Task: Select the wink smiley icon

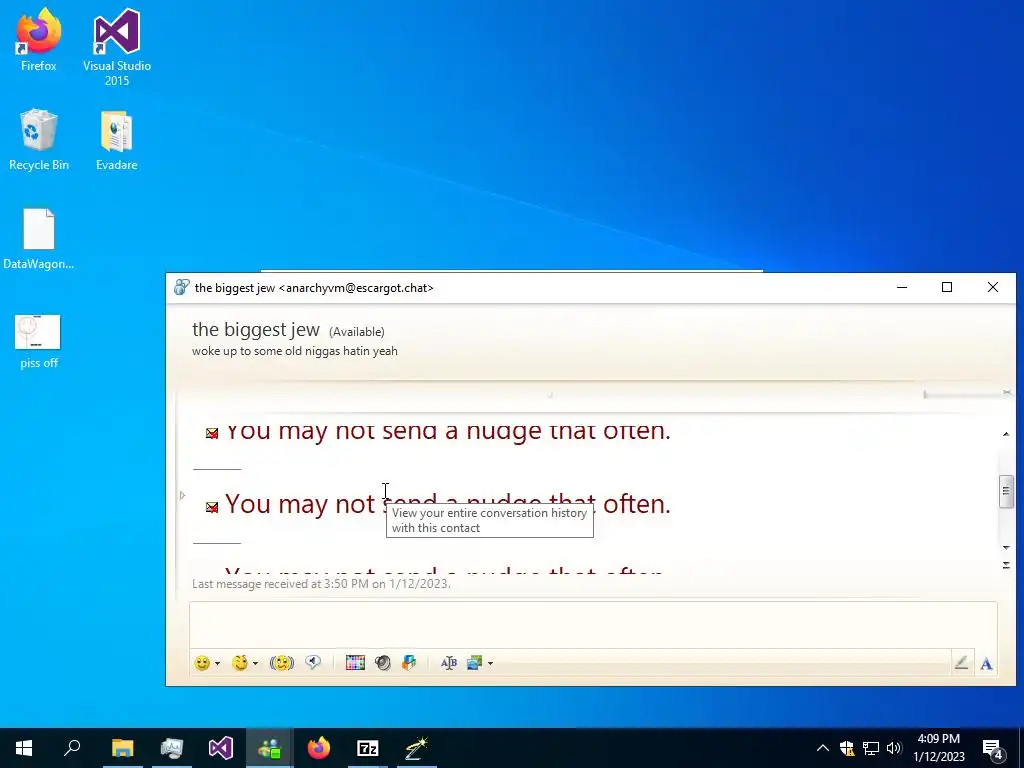Action: click(240, 663)
